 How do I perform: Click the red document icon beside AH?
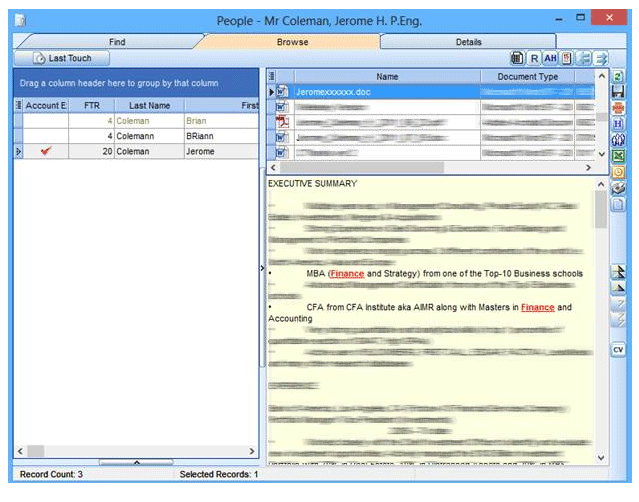[x=566, y=58]
